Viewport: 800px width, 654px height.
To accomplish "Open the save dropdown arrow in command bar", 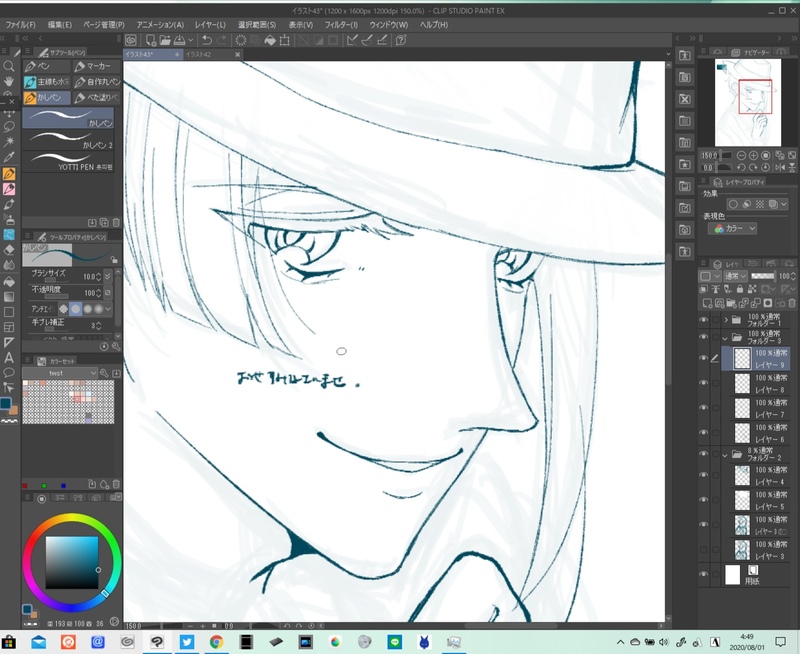I will [x=191, y=40].
